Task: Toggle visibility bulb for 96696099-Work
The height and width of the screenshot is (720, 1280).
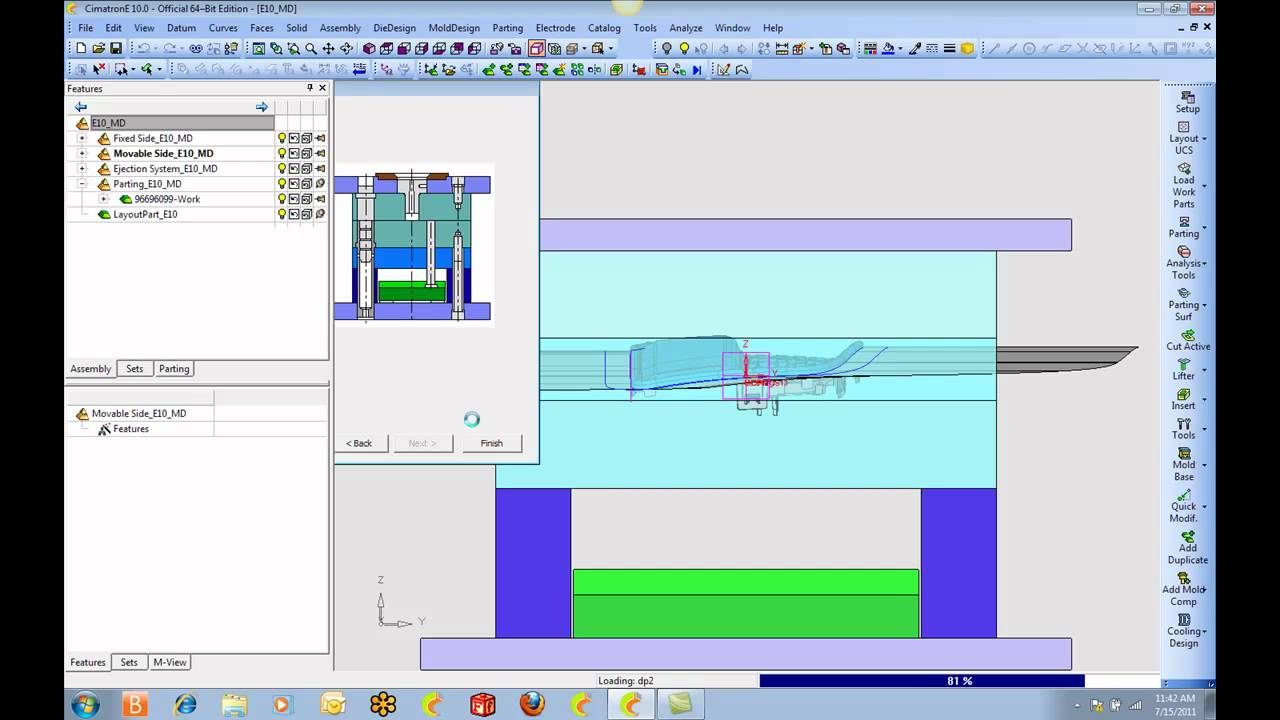Action: point(282,198)
